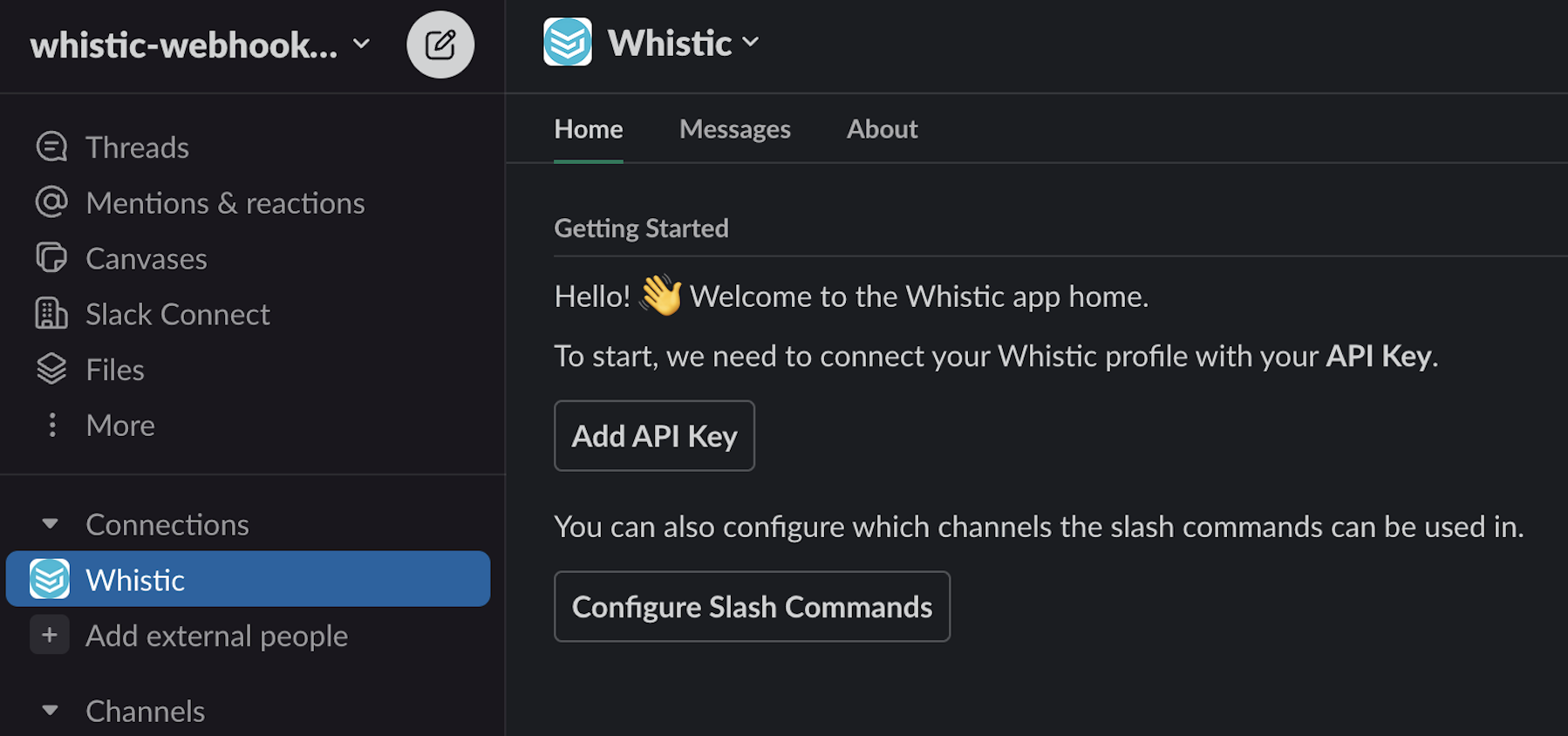Open Threads via its speech bubble icon
The image size is (1568, 736).
[51, 147]
